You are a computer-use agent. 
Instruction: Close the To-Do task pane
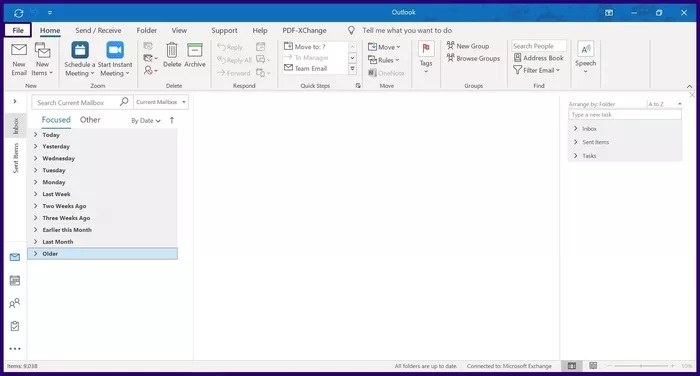[x=692, y=95]
